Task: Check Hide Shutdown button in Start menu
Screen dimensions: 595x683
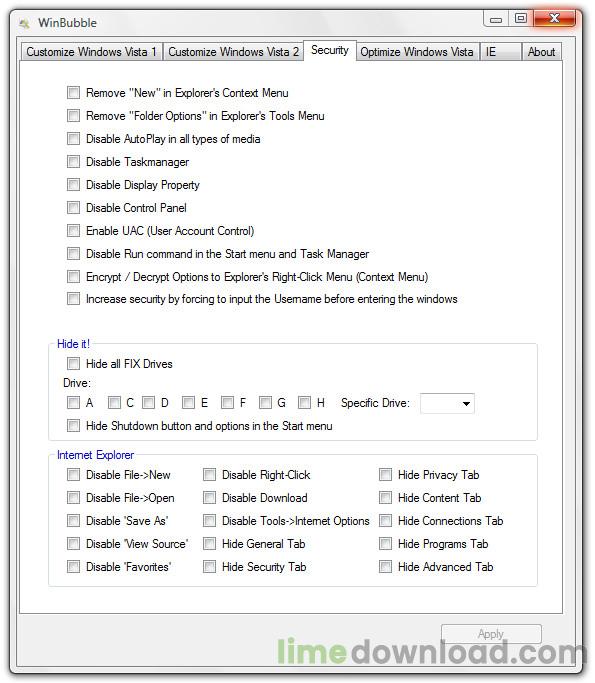Action: click(x=74, y=426)
